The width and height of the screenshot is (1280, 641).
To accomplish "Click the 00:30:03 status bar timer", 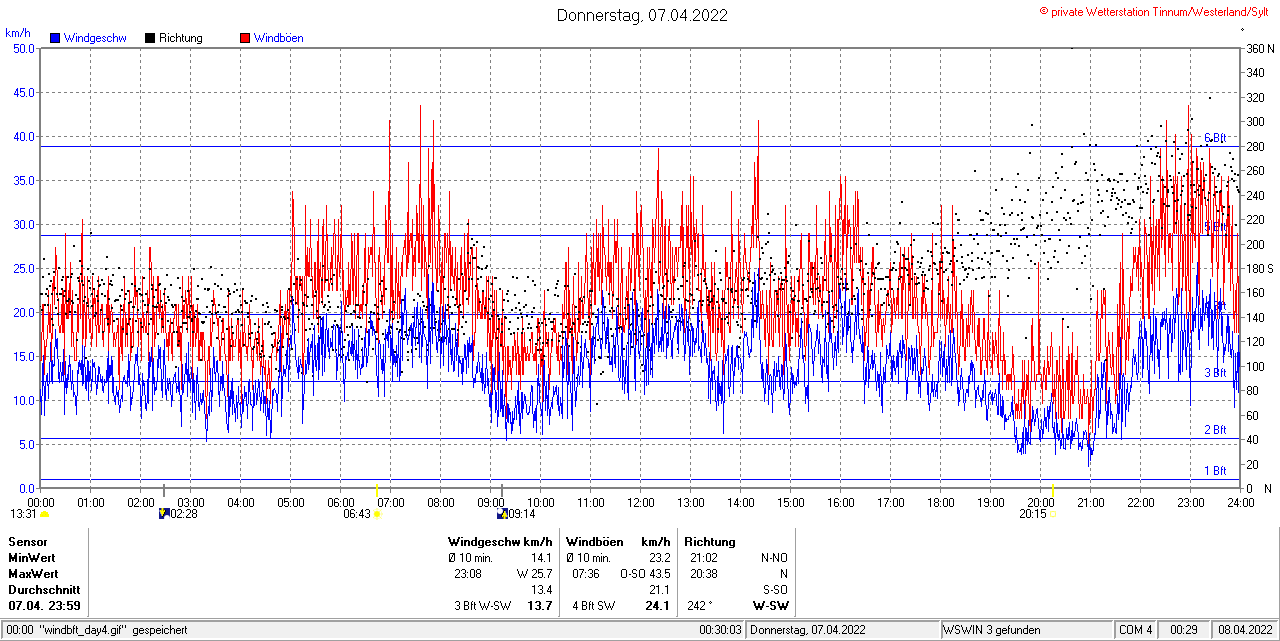I will click(x=721, y=630).
